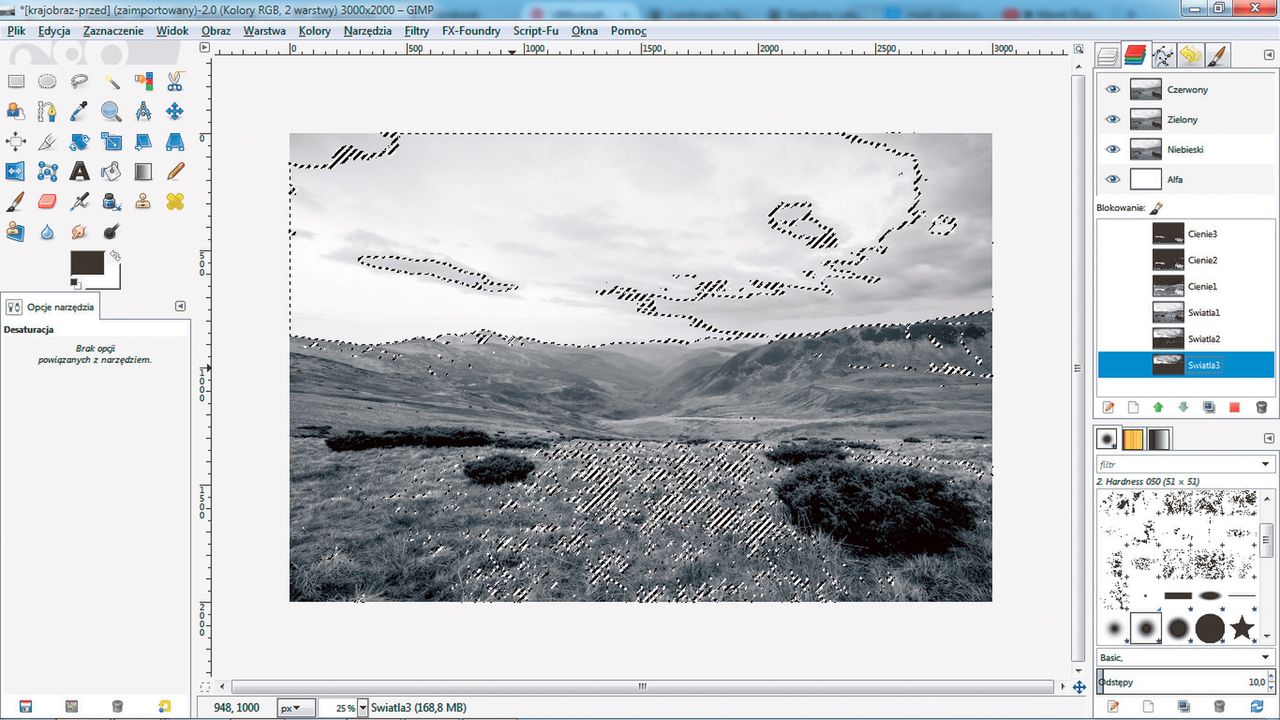Toggle visibility of Zielony channel

1111,119
